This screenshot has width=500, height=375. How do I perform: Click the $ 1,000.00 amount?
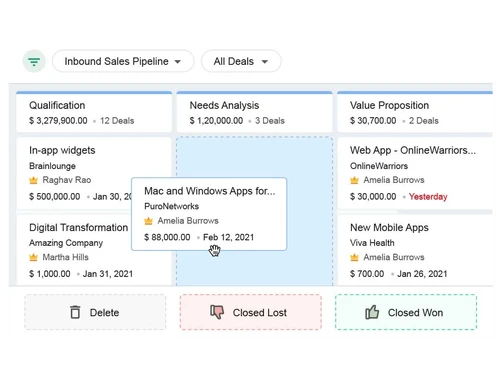[50, 274]
